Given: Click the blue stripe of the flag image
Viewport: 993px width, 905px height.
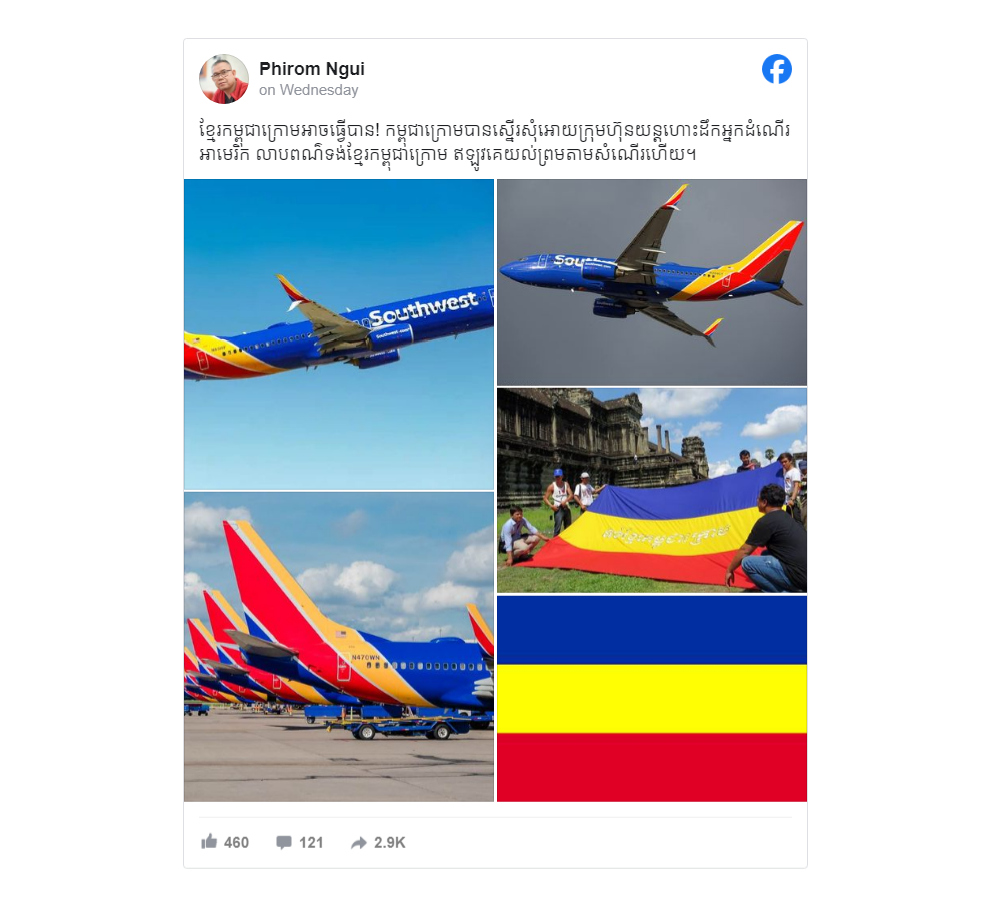Looking at the screenshot, I should pyautogui.click(x=652, y=630).
